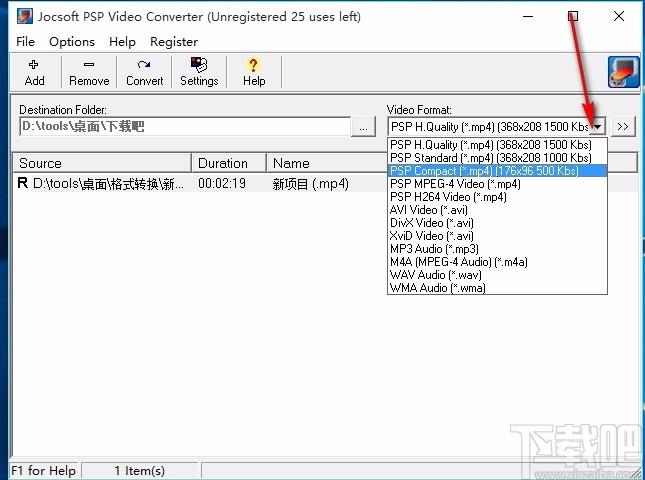Image resolution: width=645 pixels, height=480 pixels.
Task: Click the Video Format dropdown arrow
Action: [x=597, y=127]
